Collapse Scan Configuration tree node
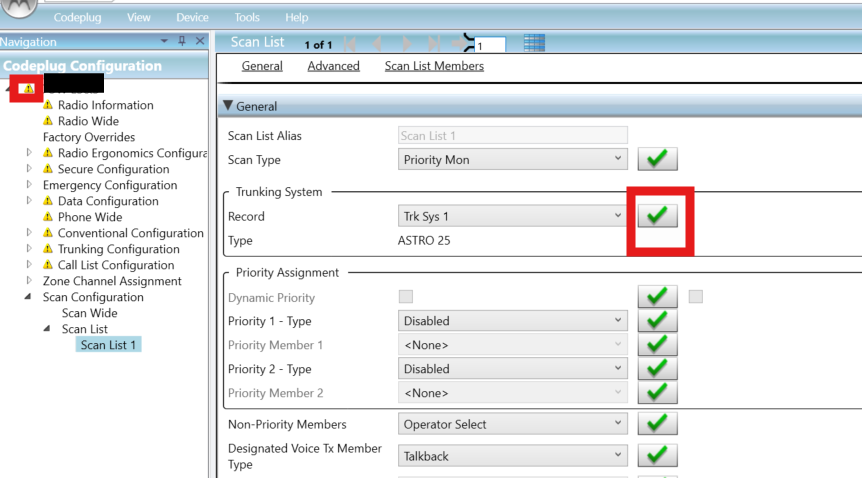Image resolution: width=862 pixels, height=478 pixels. pyautogui.click(x=28, y=296)
